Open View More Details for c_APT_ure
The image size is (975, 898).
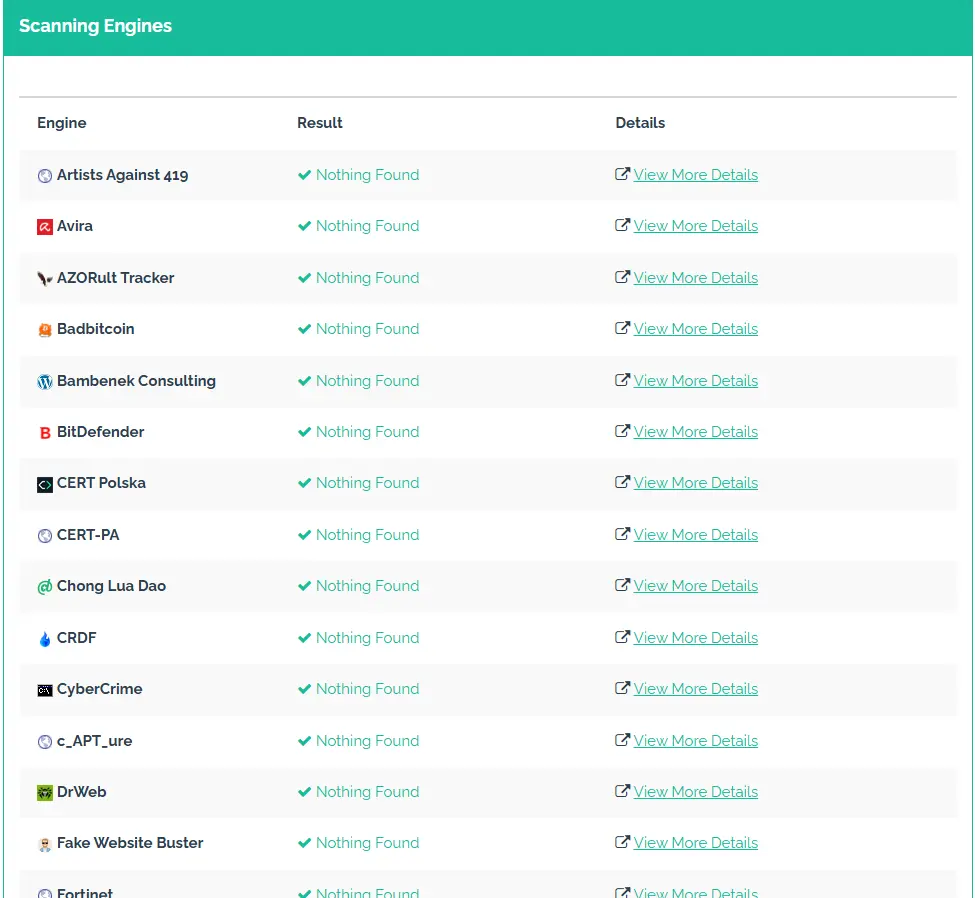pos(696,741)
